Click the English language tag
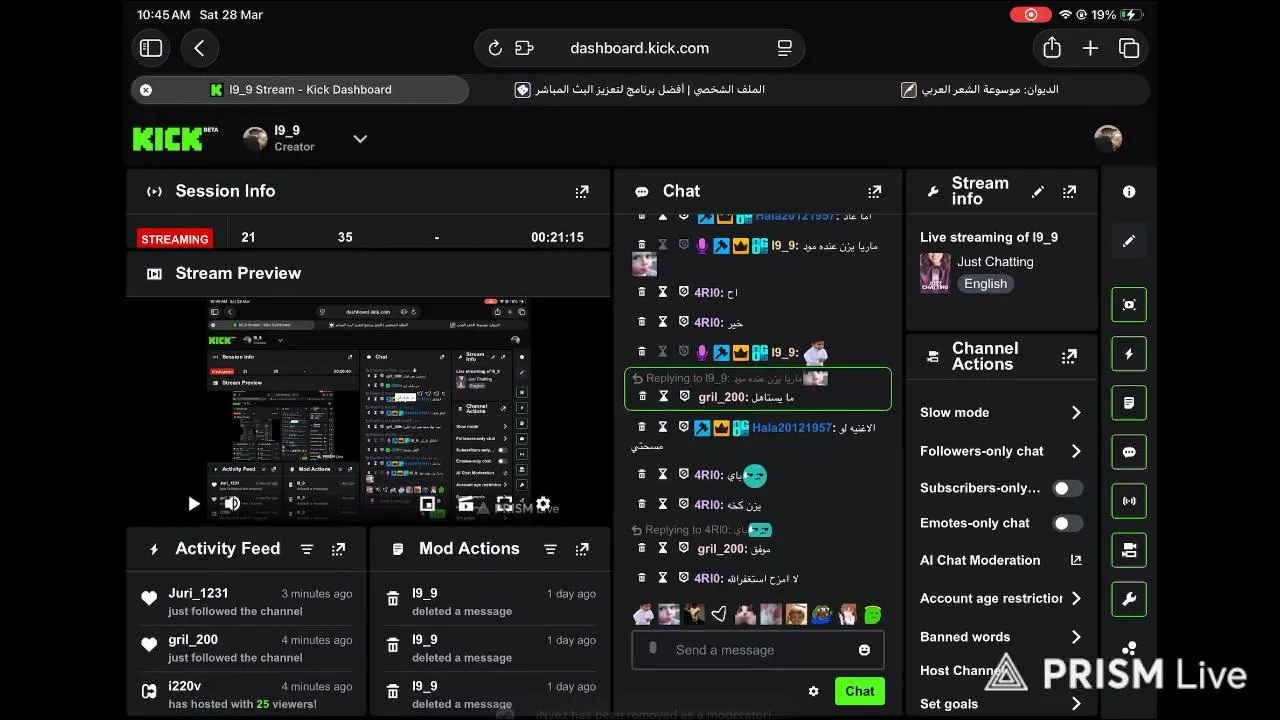 986,284
